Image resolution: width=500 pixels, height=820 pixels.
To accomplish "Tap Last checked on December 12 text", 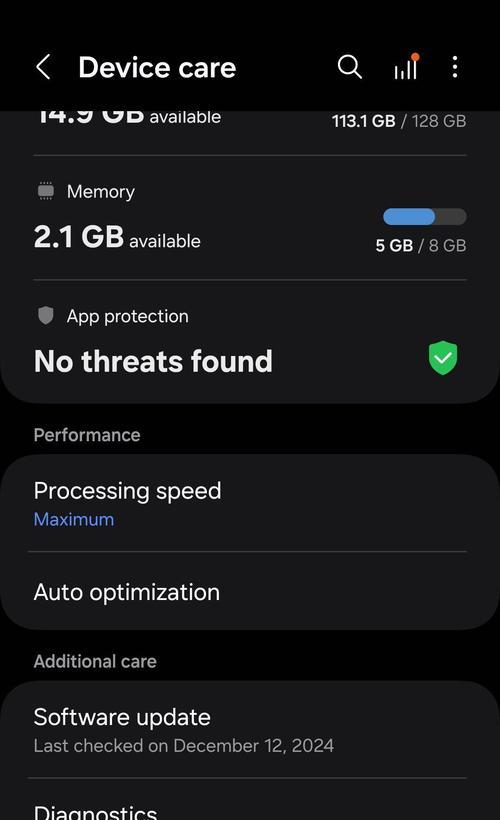I will 184,745.
